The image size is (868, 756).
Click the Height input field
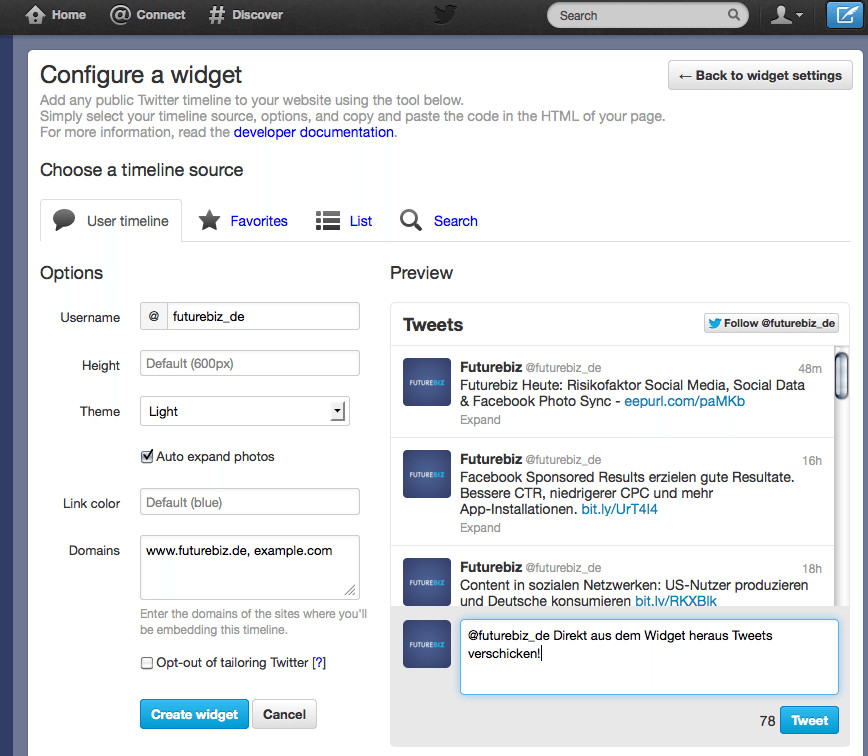point(250,364)
